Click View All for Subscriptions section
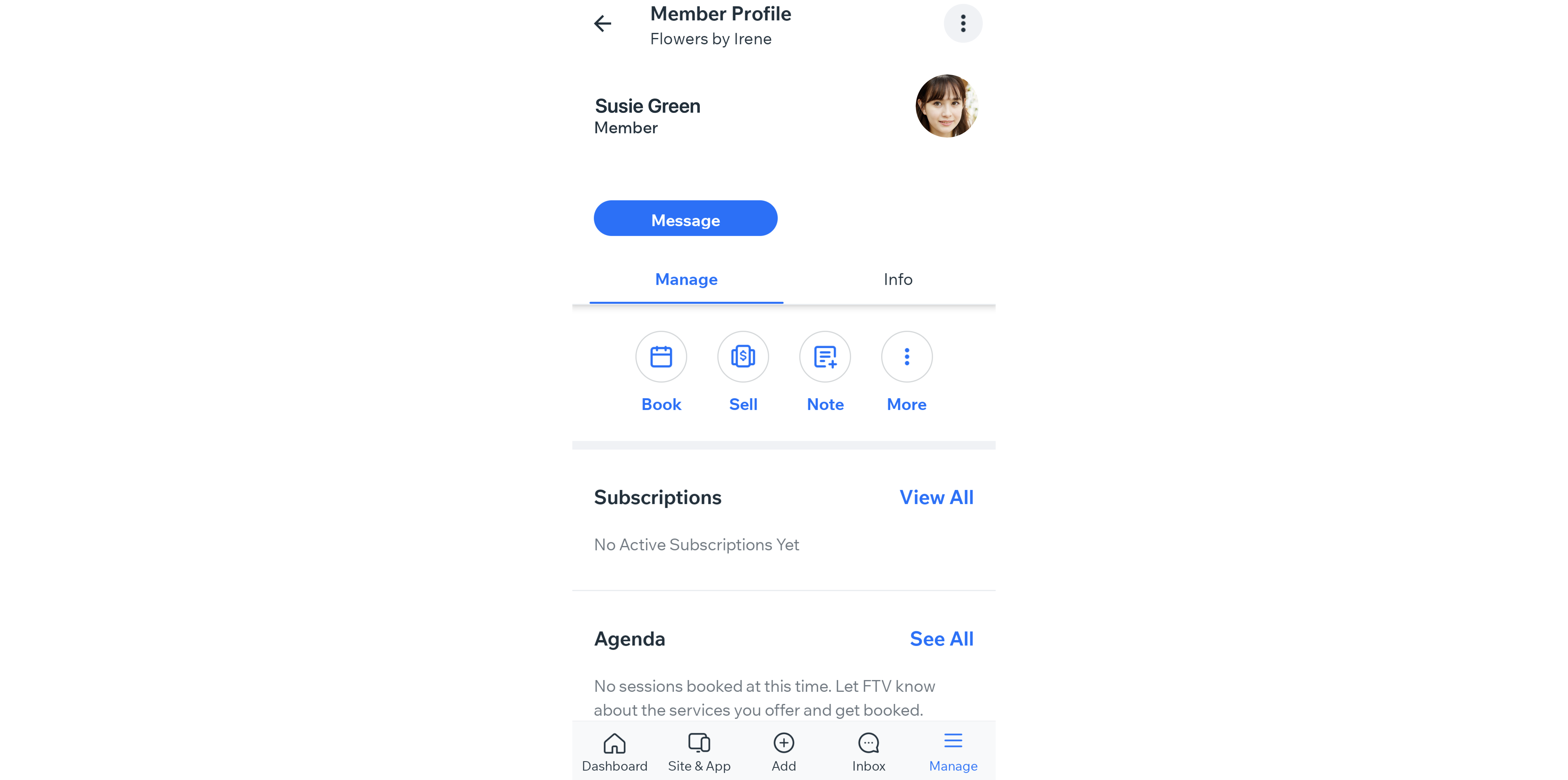This screenshot has width=1568, height=780. click(936, 497)
